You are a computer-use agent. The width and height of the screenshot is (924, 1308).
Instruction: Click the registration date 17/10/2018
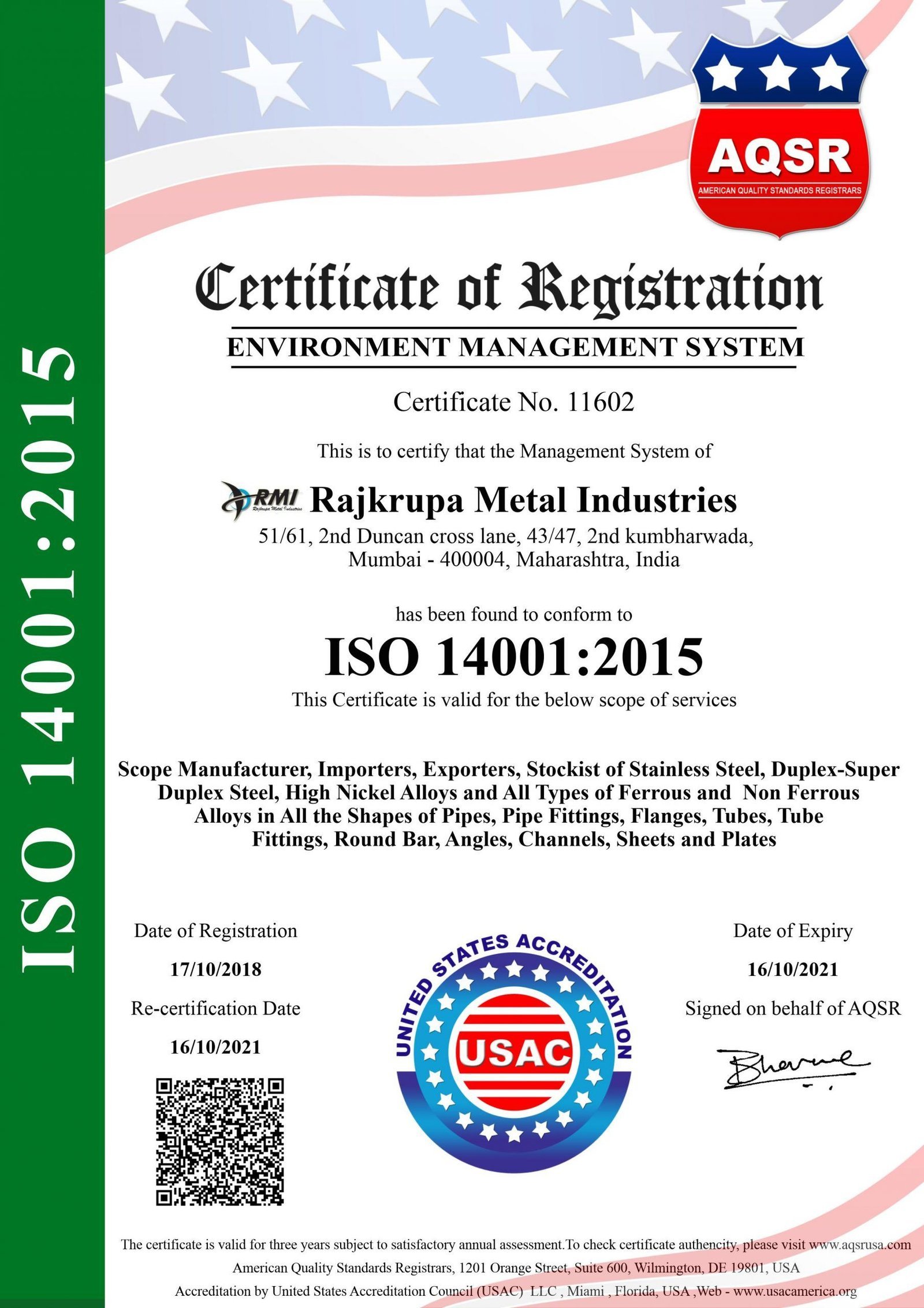(215, 969)
